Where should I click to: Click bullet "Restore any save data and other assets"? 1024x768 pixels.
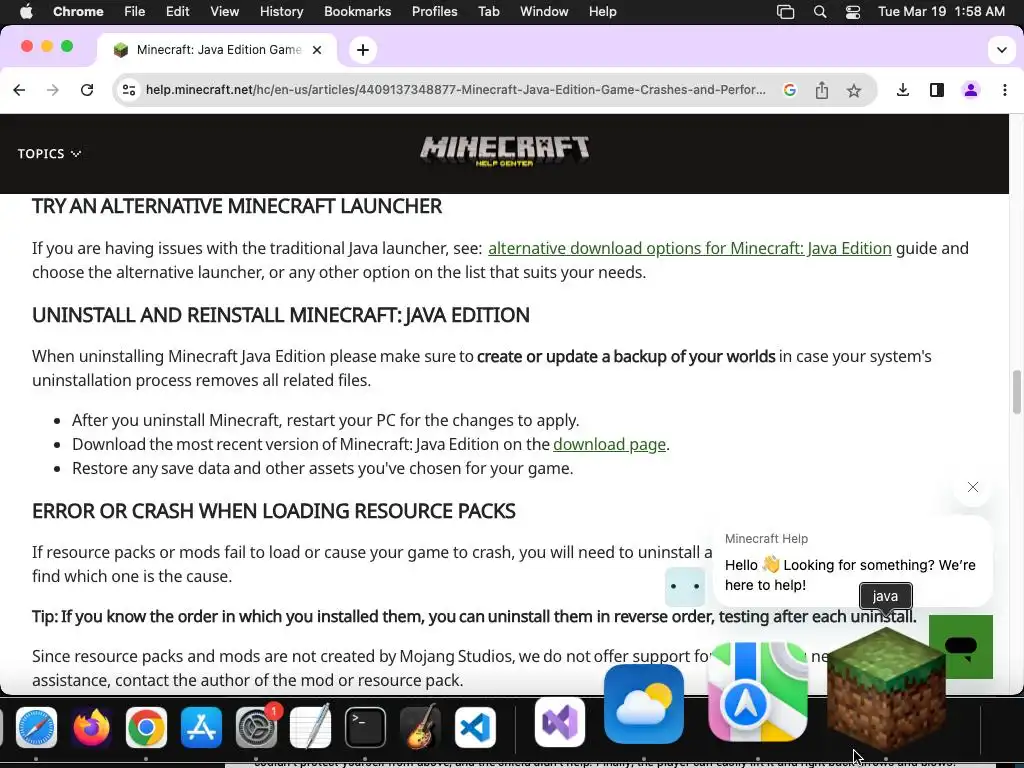pyautogui.click(x=323, y=468)
